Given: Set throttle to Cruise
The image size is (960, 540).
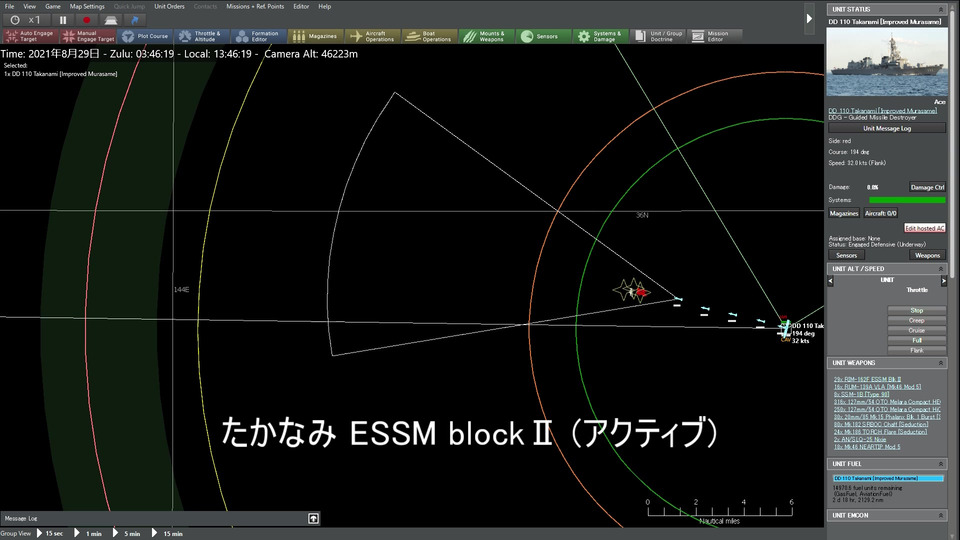Looking at the screenshot, I should (x=916, y=331).
